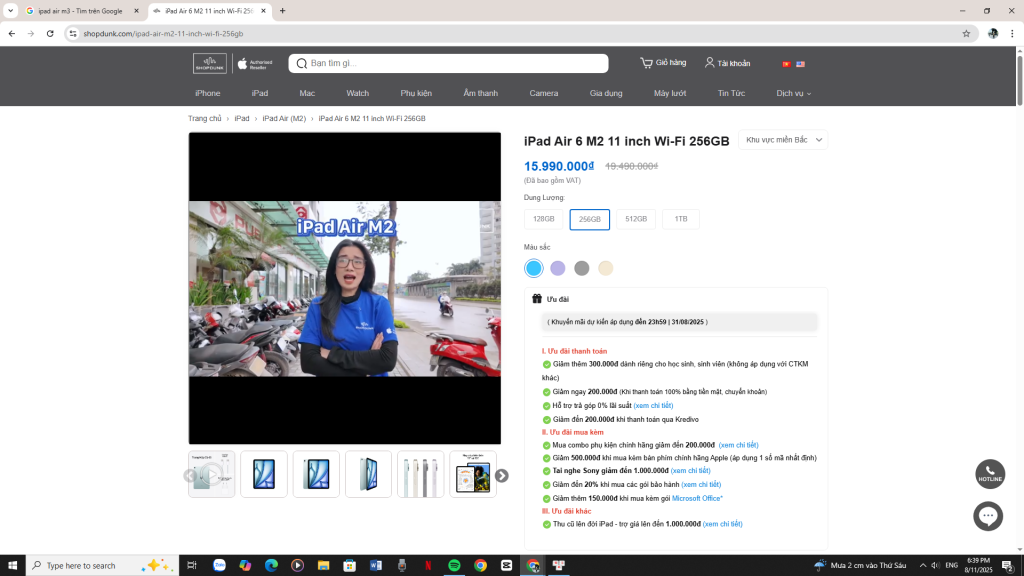The width and height of the screenshot is (1024, 576).
Task: Open the shopping cart Giỏ hàng
Action: click(663, 63)
